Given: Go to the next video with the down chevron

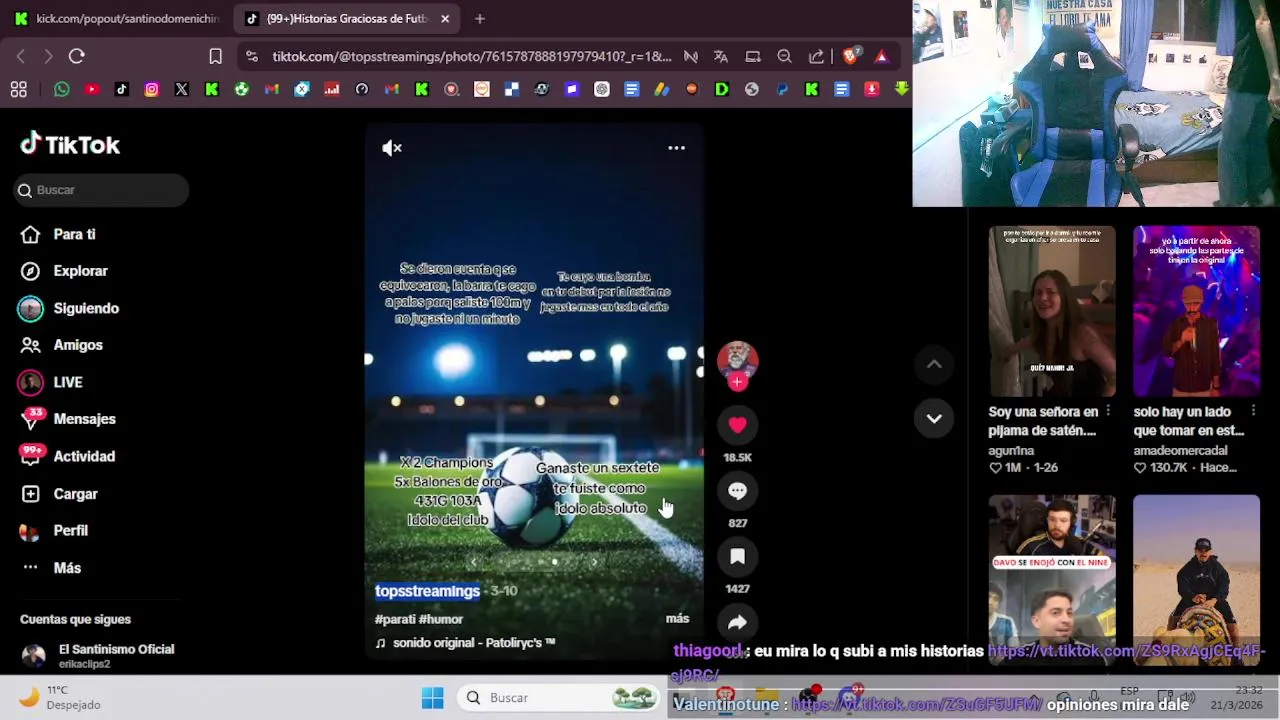Looking at the screenshot, I should click(x=934, y=419).
